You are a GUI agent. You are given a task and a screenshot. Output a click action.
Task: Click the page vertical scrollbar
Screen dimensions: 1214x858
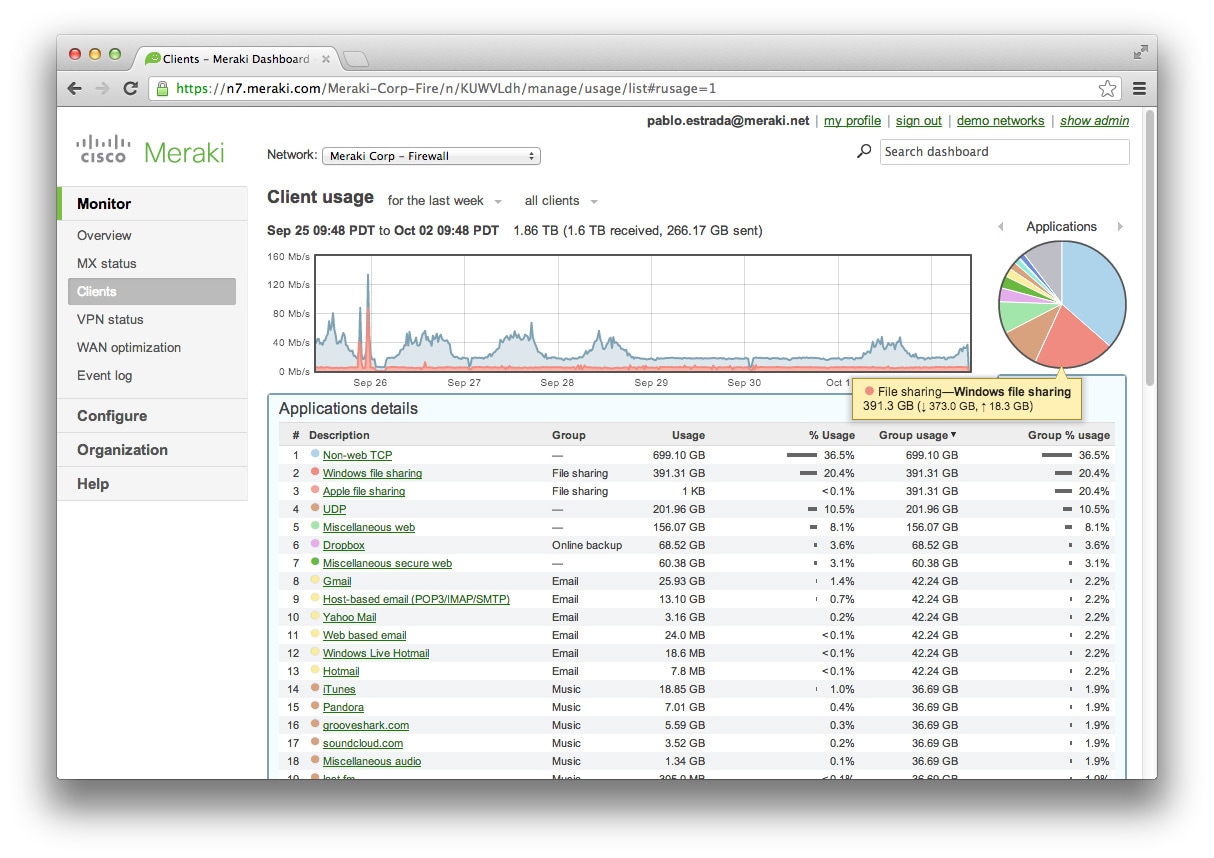[x=1150, y=250]
